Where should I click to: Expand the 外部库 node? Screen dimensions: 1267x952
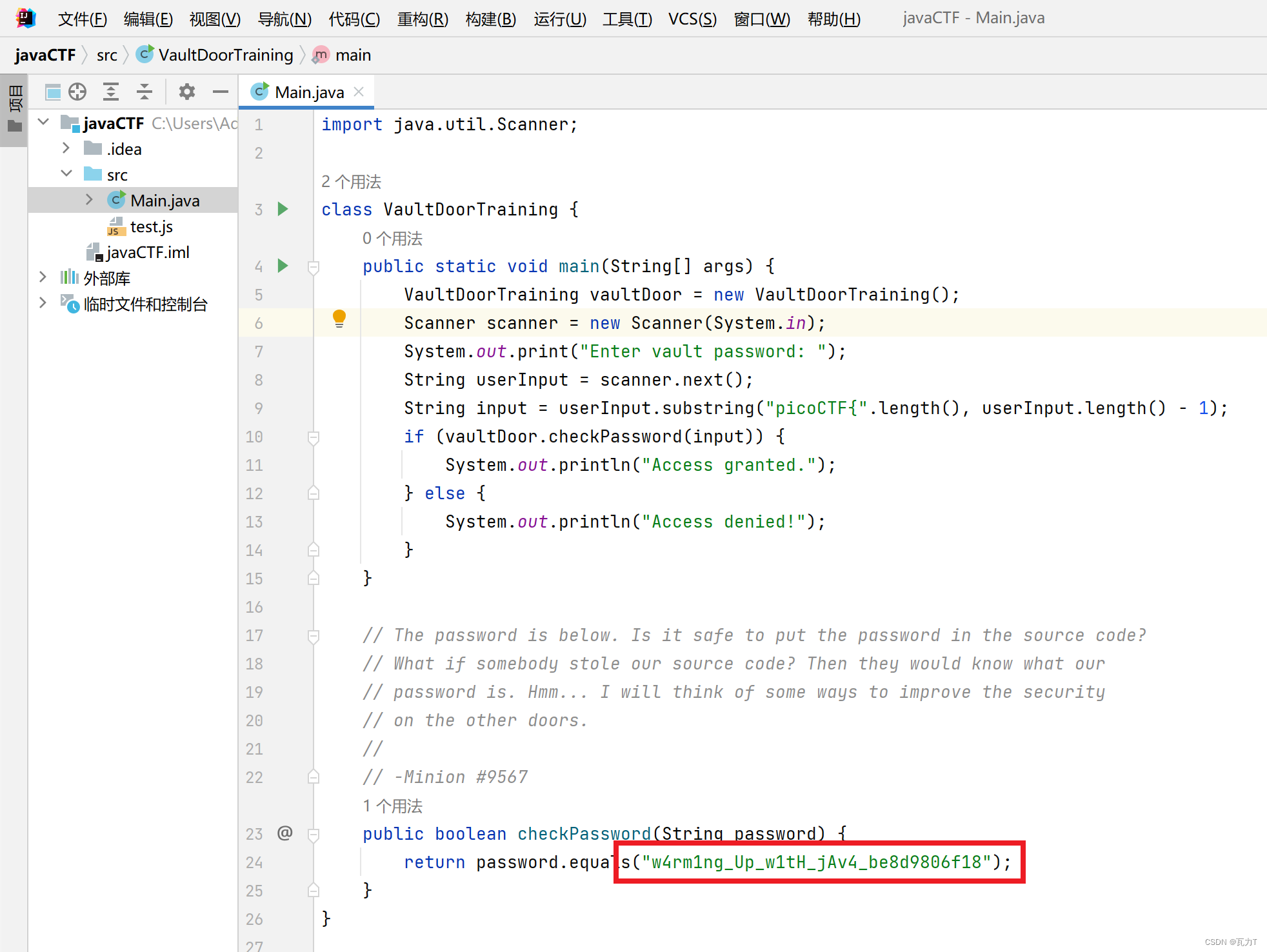tap(43, 277)
